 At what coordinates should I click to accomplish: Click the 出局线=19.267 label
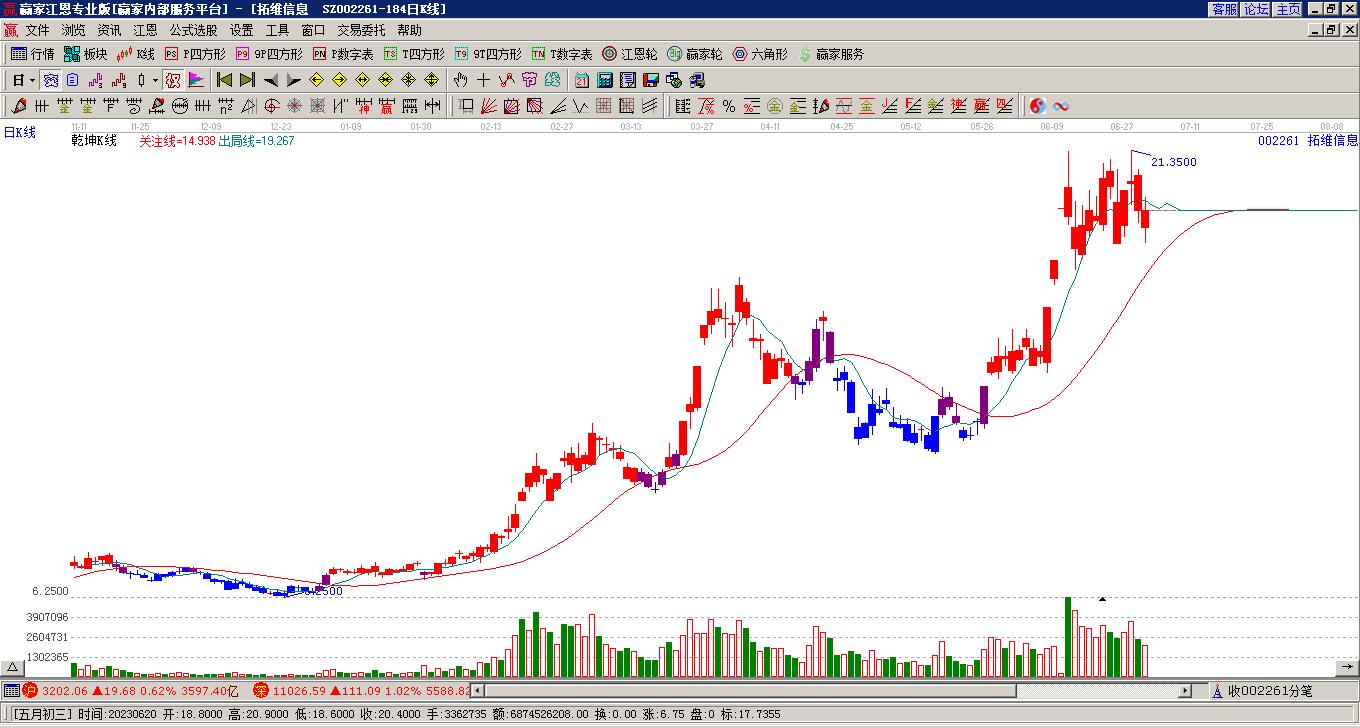click(x=256, y=141)
